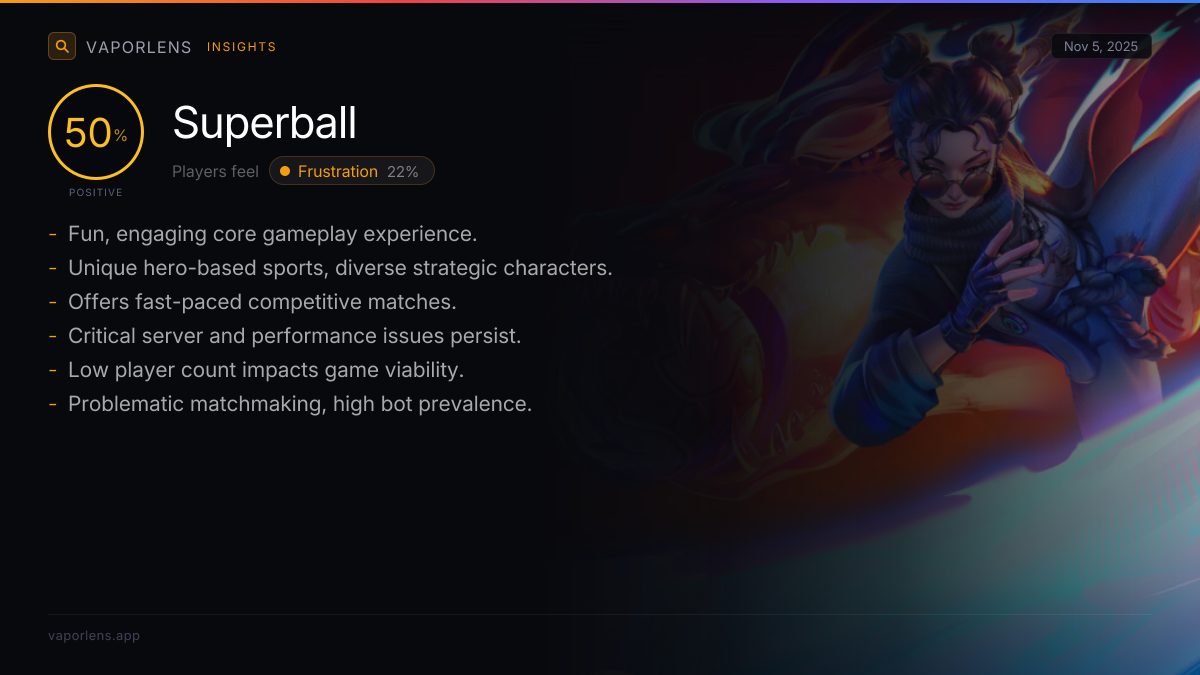This screenshot has width=1200, height=675.
Task: Select the Frustration 22% emotion pill
Action: 352,171
